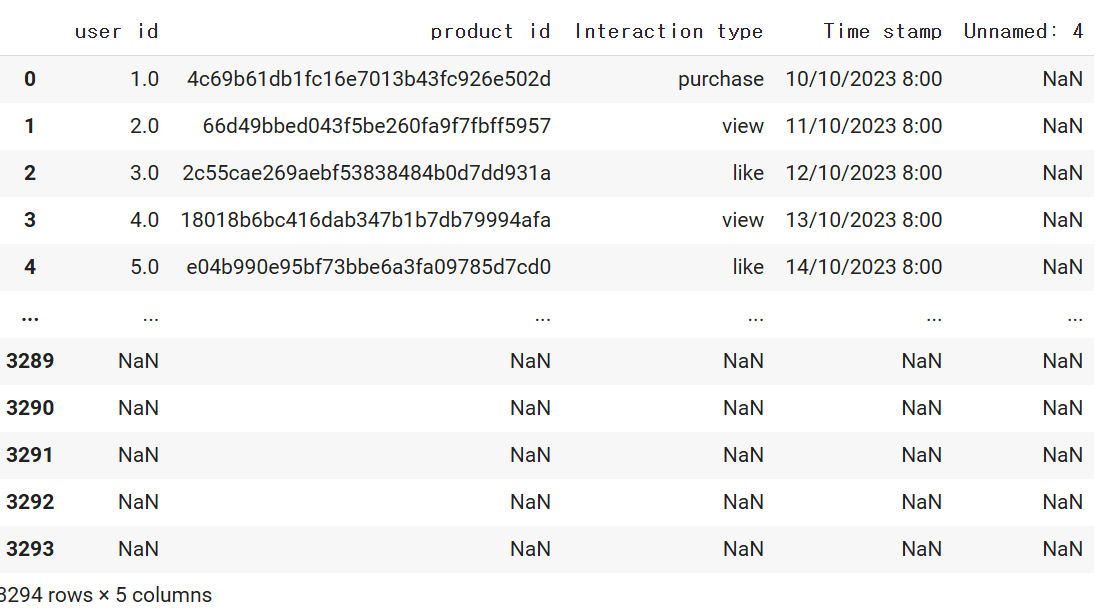Click product id starting with 18018b6b
The image size is (1104, 613).
(365, 220)
